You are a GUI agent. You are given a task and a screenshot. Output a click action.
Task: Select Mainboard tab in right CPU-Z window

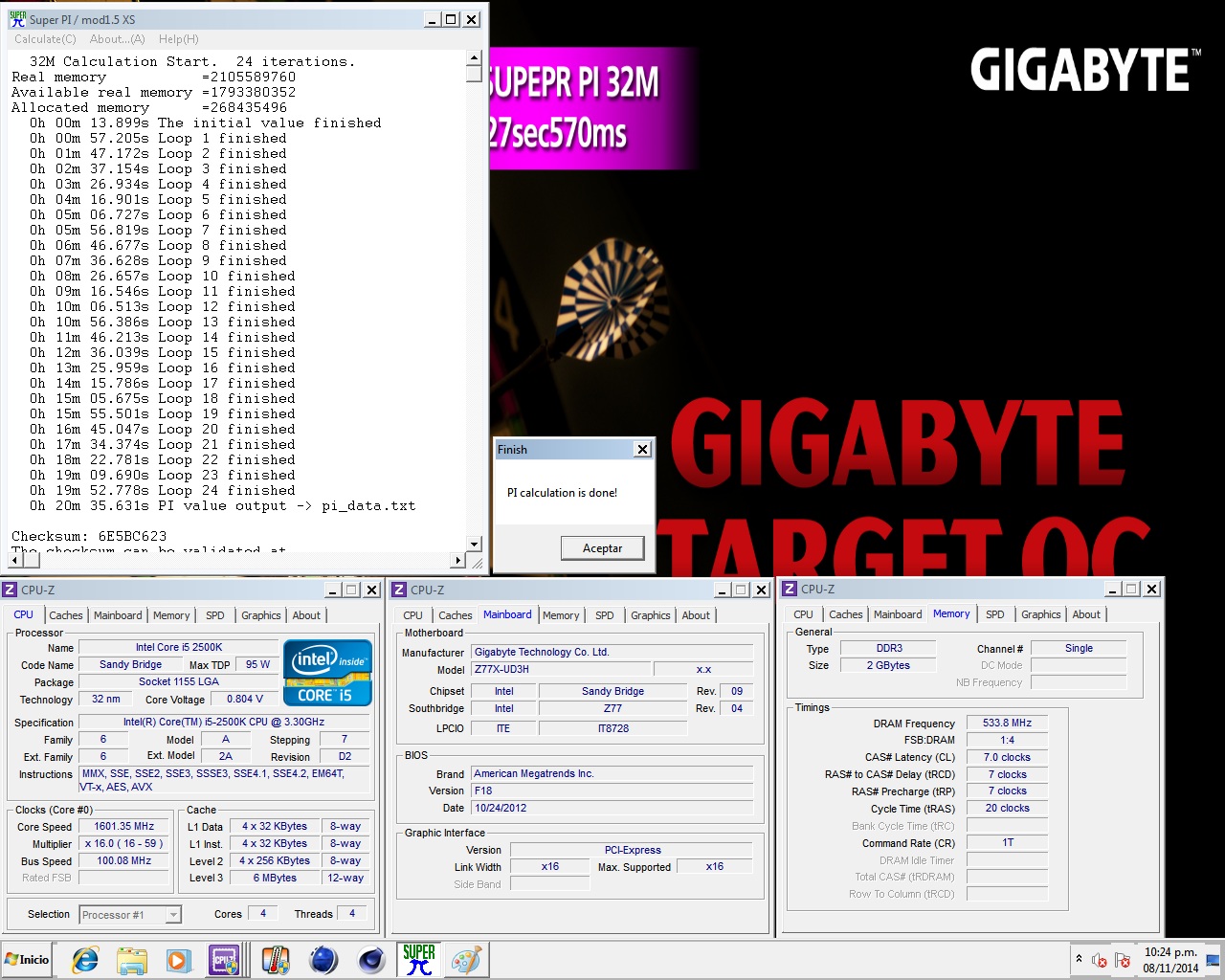pos(898,614)
